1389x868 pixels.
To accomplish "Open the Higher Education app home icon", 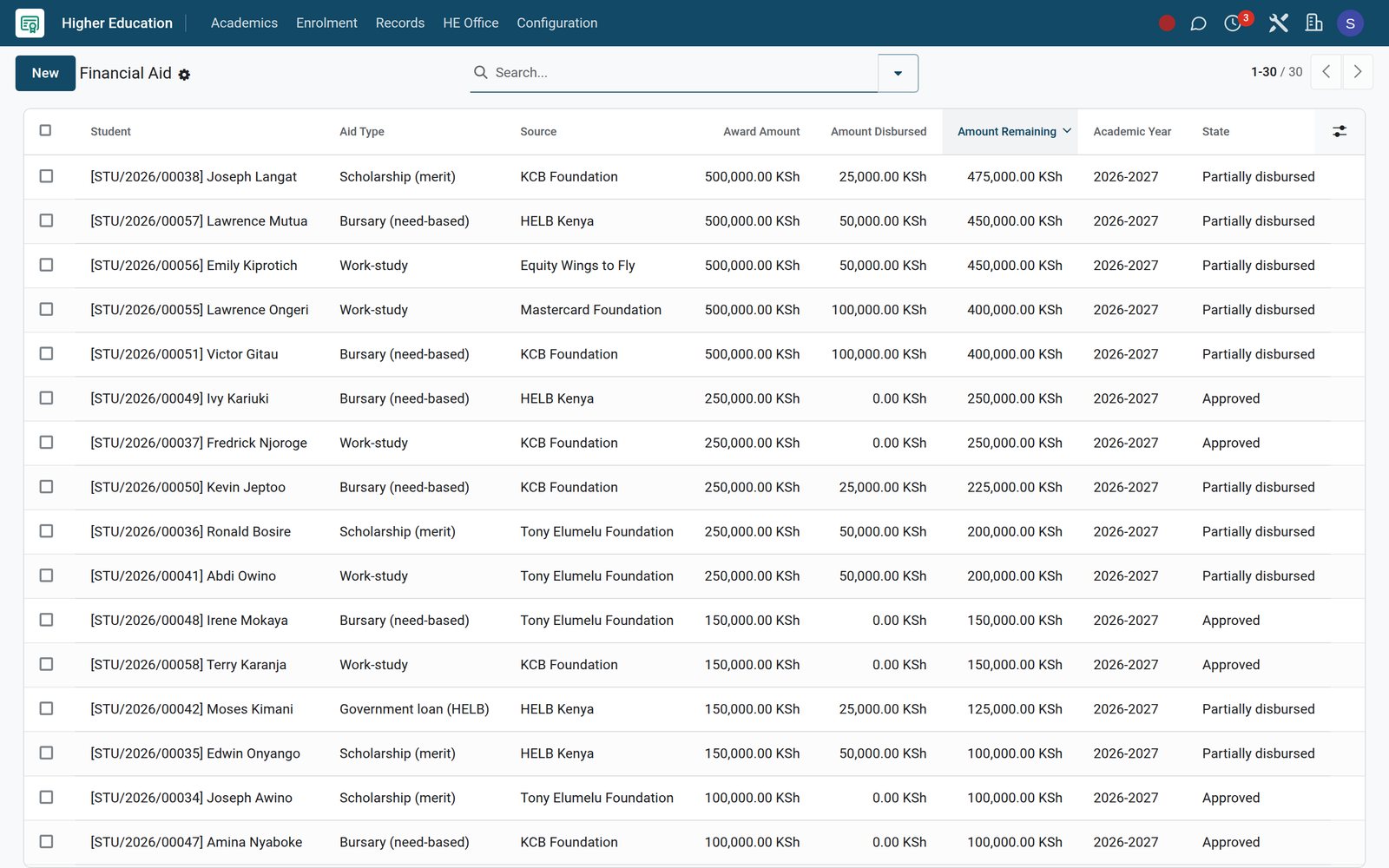I will coord(30,23).
